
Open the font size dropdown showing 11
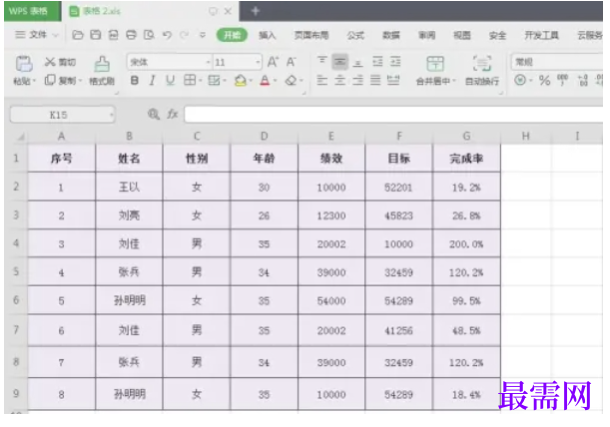[x=258, y=62]
